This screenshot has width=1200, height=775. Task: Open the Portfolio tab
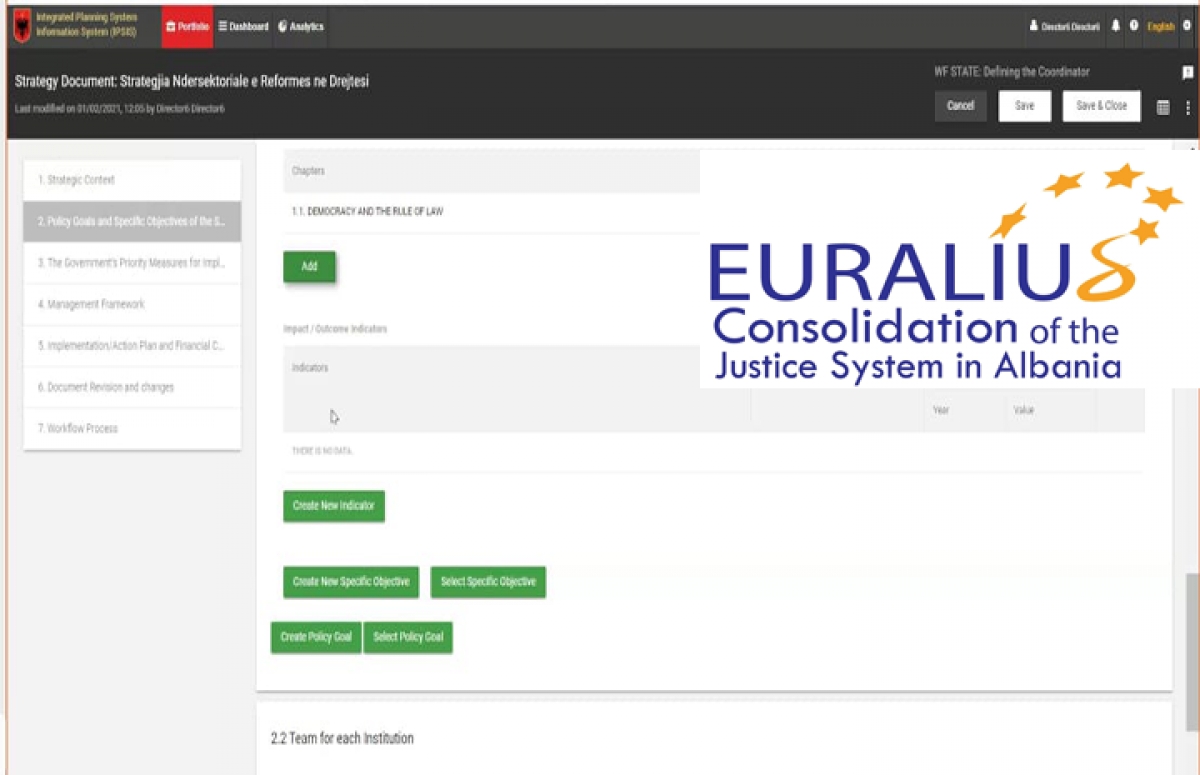[x=187, y=27]
